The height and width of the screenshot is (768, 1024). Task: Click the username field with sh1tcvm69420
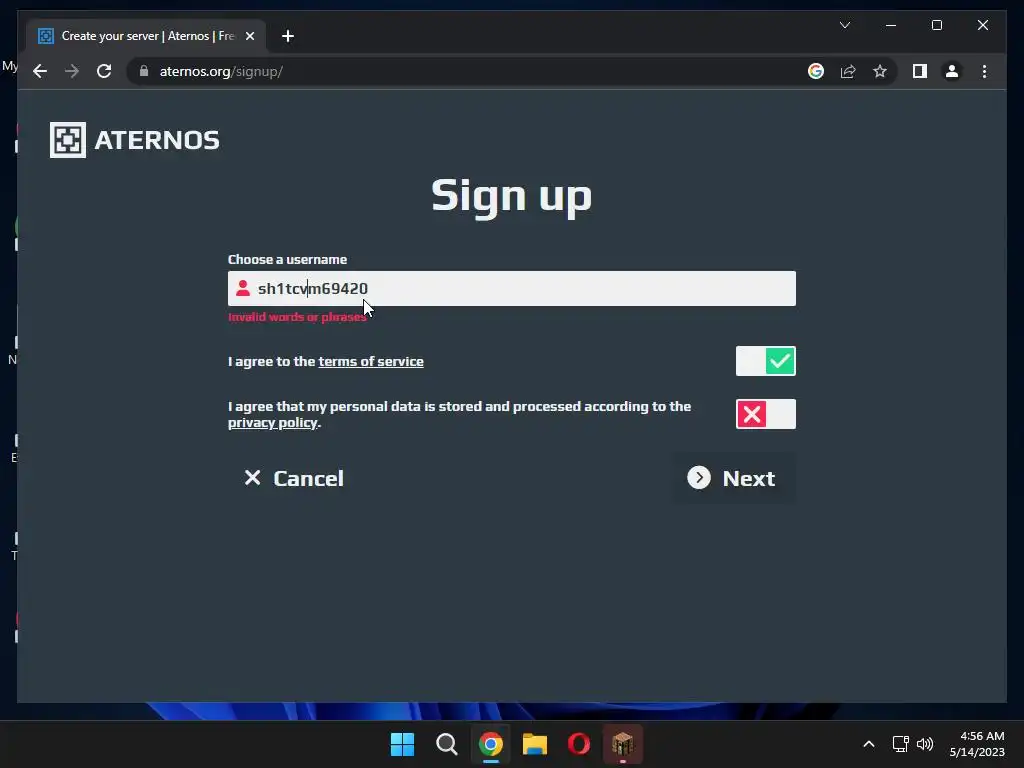tap(511, 288)
